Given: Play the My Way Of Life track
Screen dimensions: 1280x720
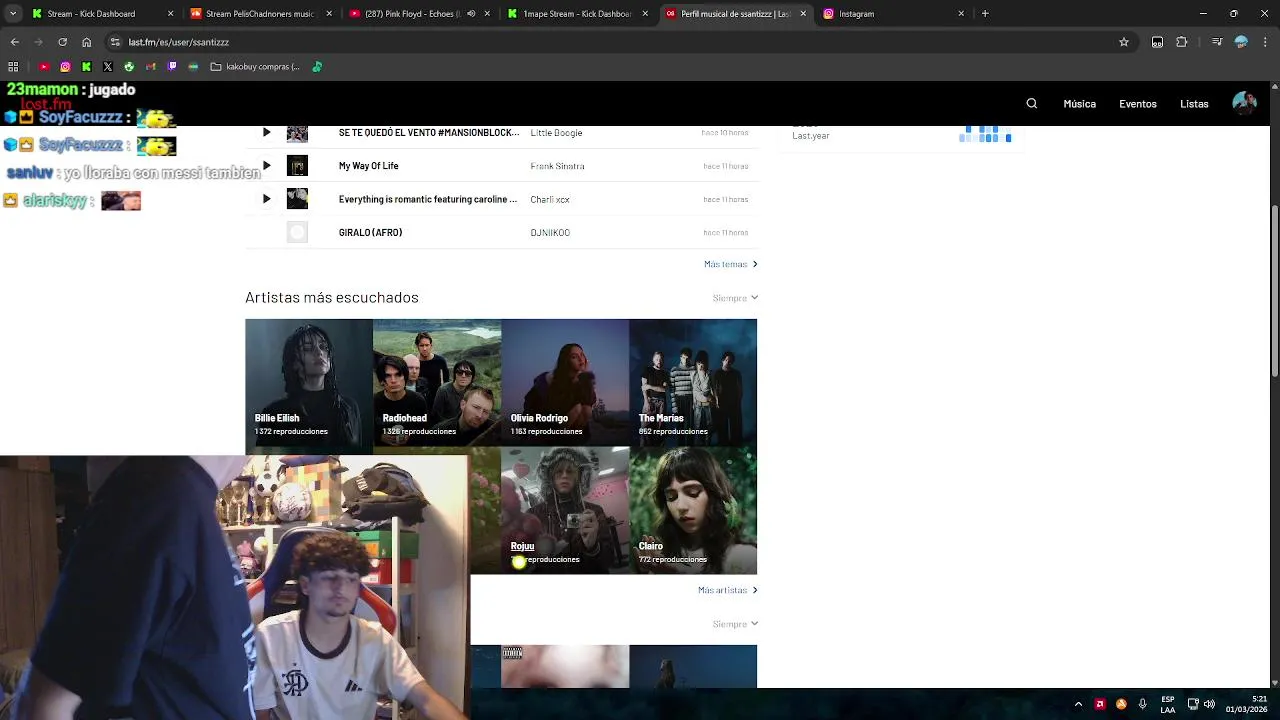Looking at the screenshot, I should pyautogui.click(x=266, y=166).
